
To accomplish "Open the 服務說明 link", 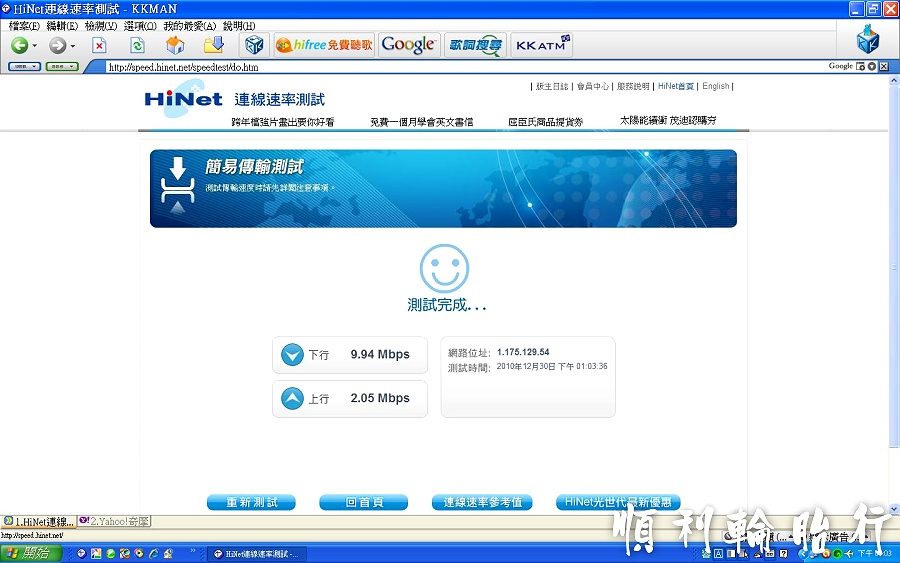I will click(633, 86).
